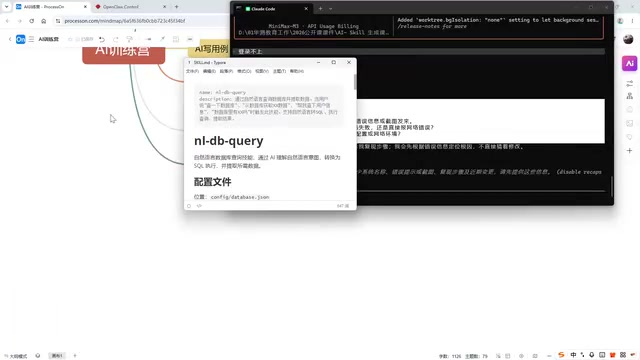Go to the browser home page
640x360 pixels.
click(x=44, y=21)
